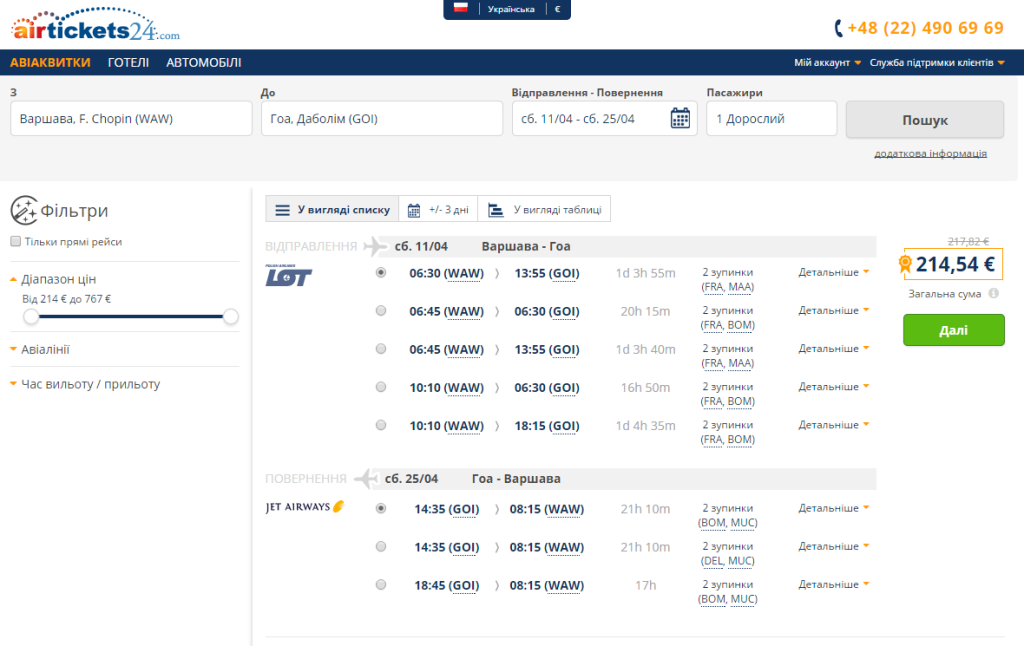The image size is (1024, 646).
Task: Select return 14:35 flight via DEL, MUC
Action: click(381, 547)
